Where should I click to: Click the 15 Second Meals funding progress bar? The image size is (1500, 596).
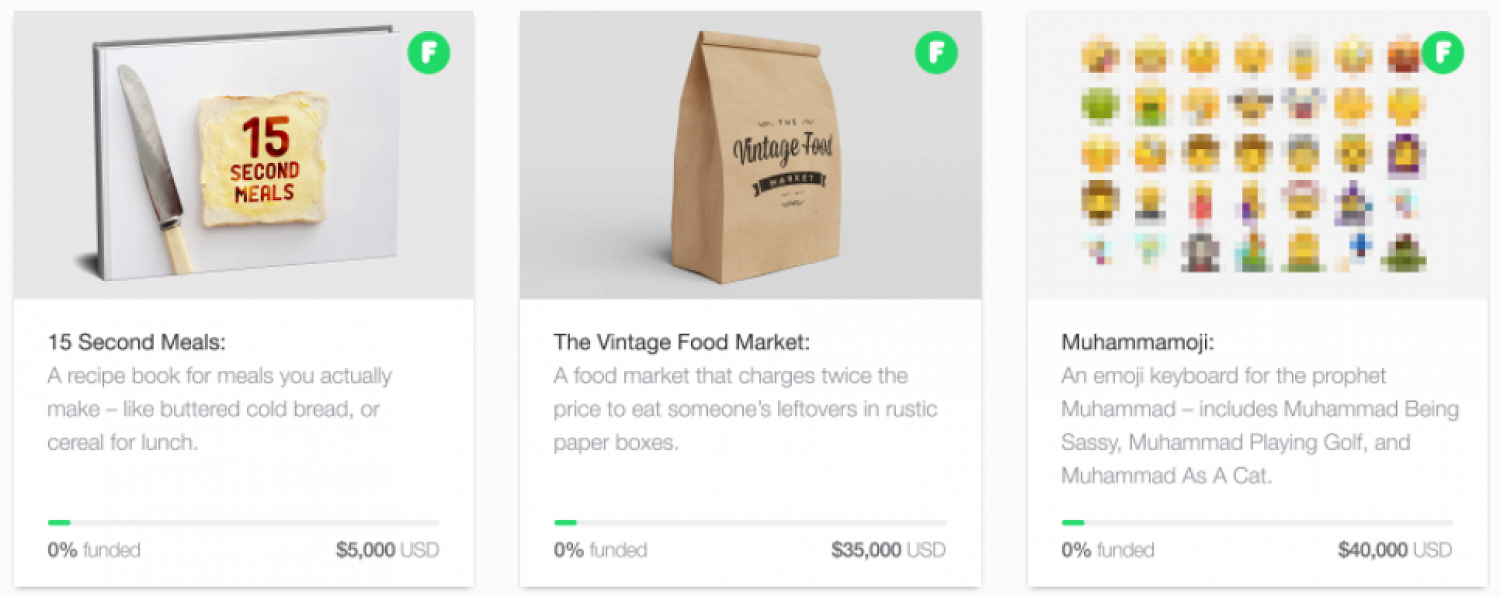[x=243, y=522]
